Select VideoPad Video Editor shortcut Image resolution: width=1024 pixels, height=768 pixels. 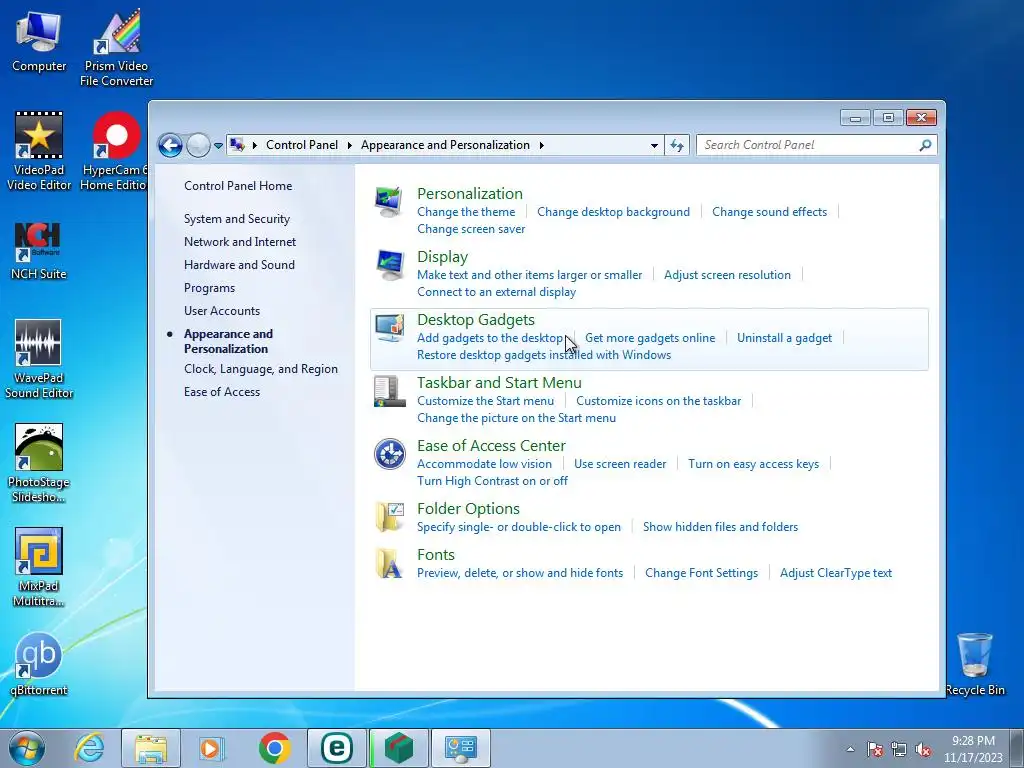click(39, 151)
